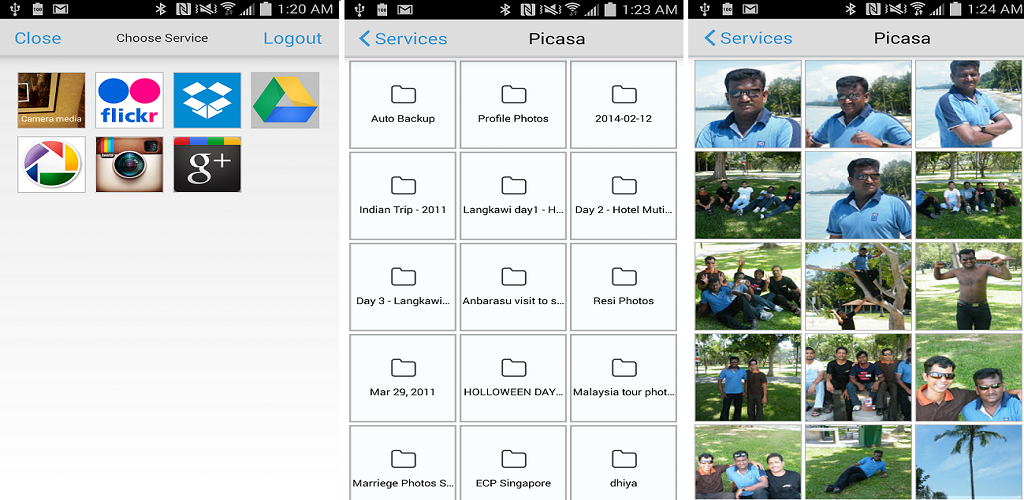The width and height of the screenshot is (1024, 500).
Task: Select the Flickr service icon
Action: coord(129,100)
